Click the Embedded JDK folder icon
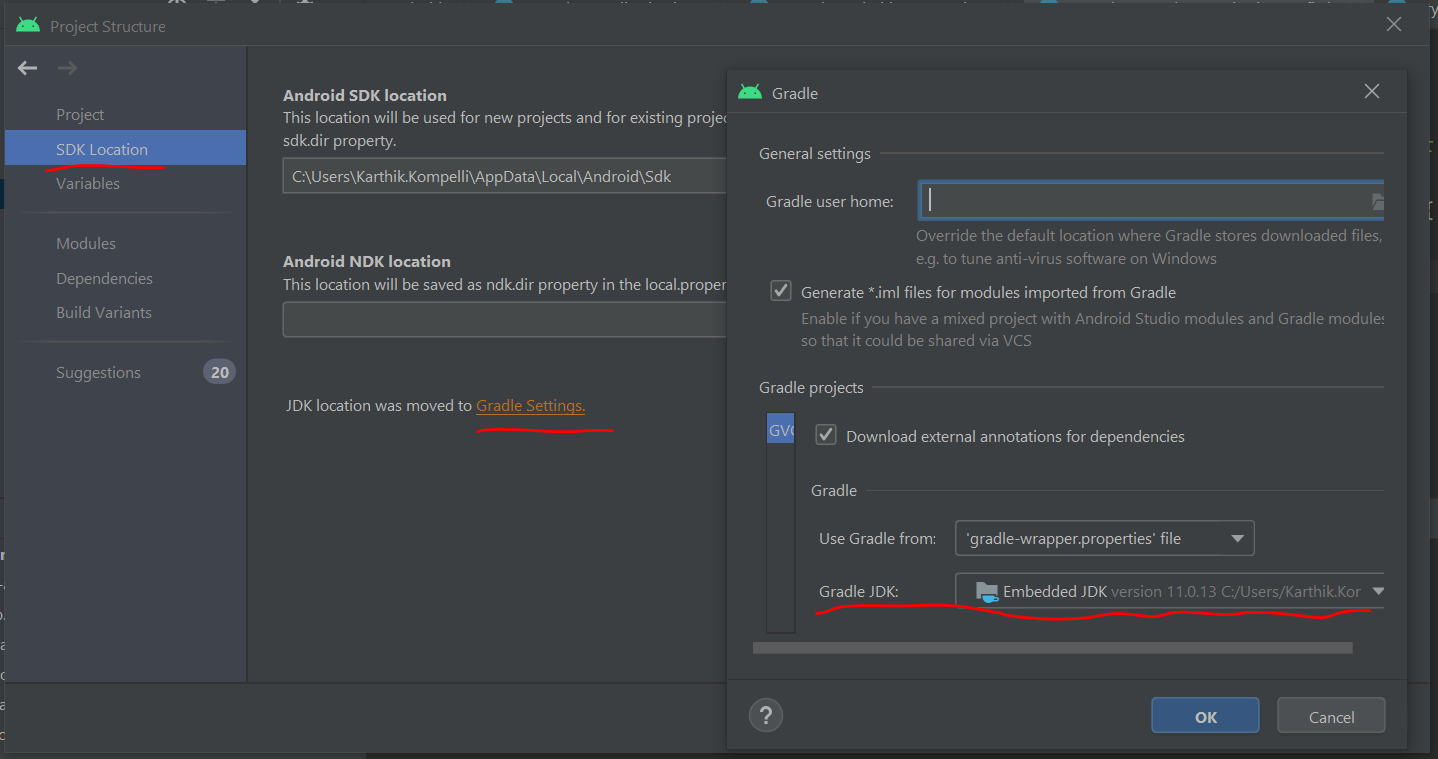1438x759 pixels. click(987, 591)
